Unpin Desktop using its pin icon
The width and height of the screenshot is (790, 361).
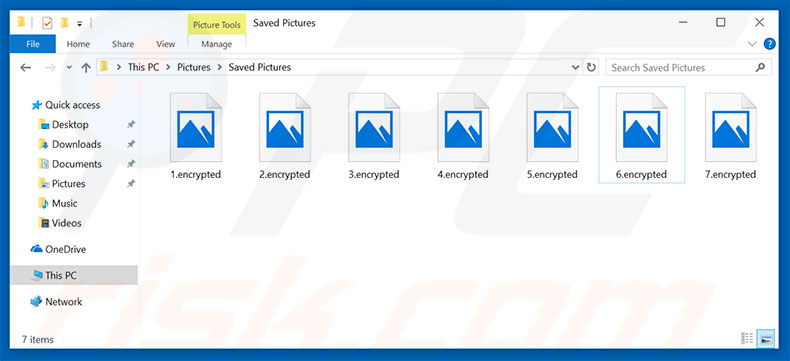(130, 125)
